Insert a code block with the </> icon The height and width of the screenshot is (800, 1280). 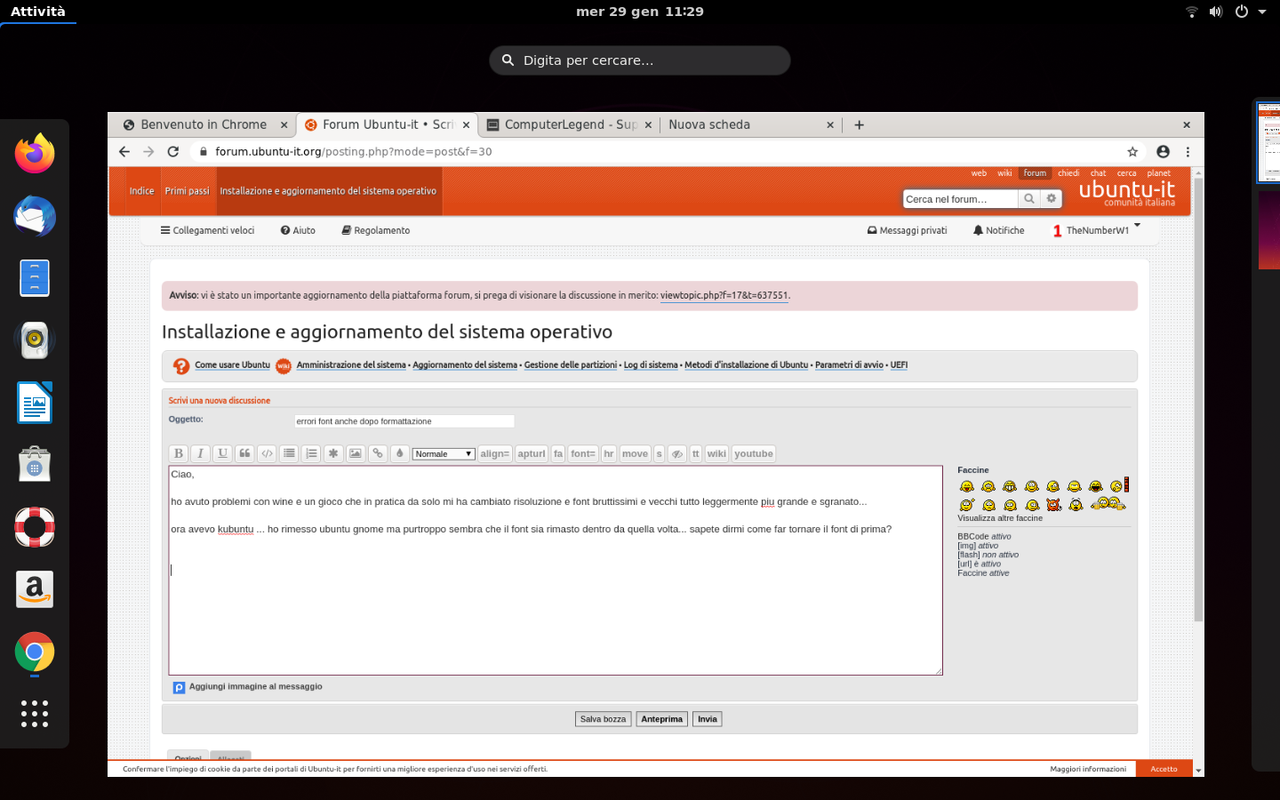point(267,453)
